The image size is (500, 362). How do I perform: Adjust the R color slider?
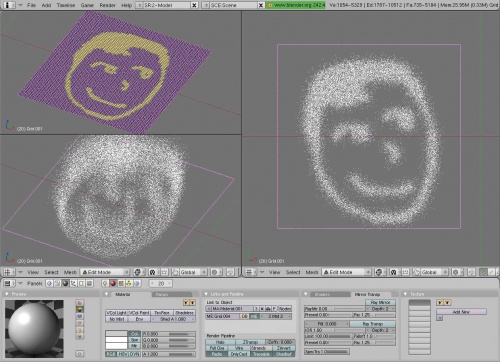[169, 334]
